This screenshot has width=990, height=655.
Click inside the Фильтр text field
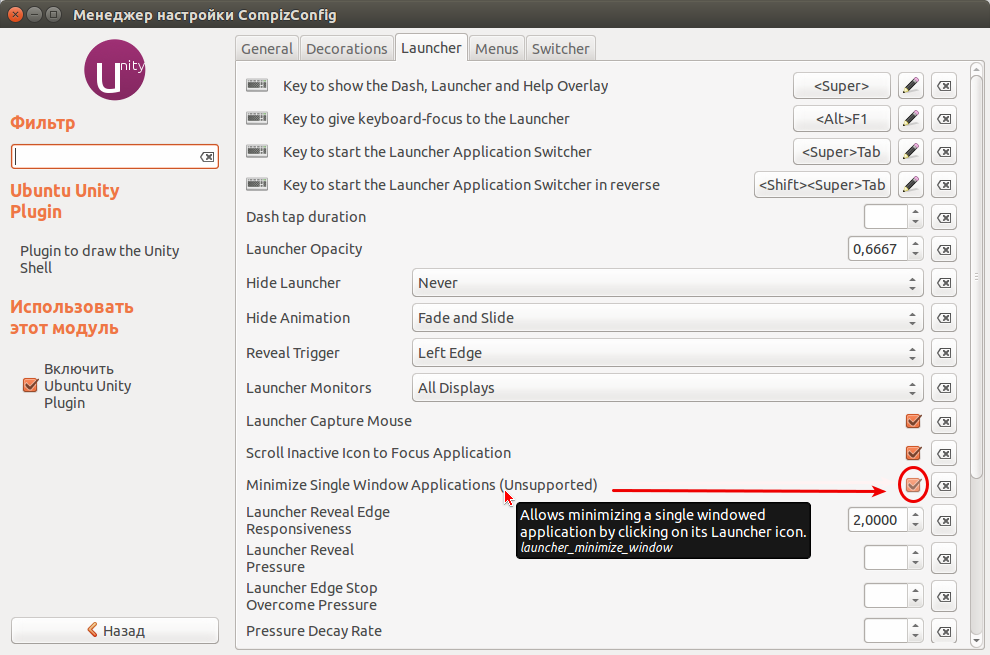105,157
